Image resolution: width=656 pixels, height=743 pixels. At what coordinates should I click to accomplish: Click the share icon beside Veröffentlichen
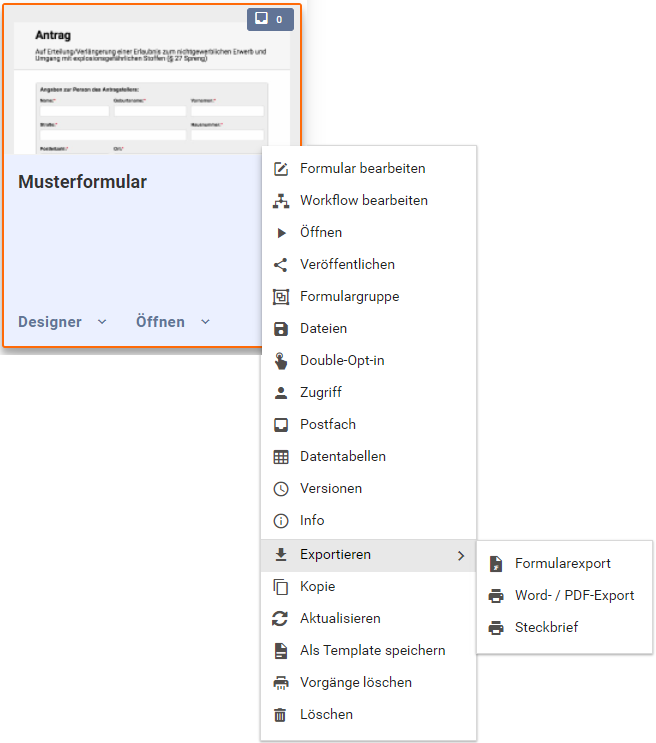(281, 265)
